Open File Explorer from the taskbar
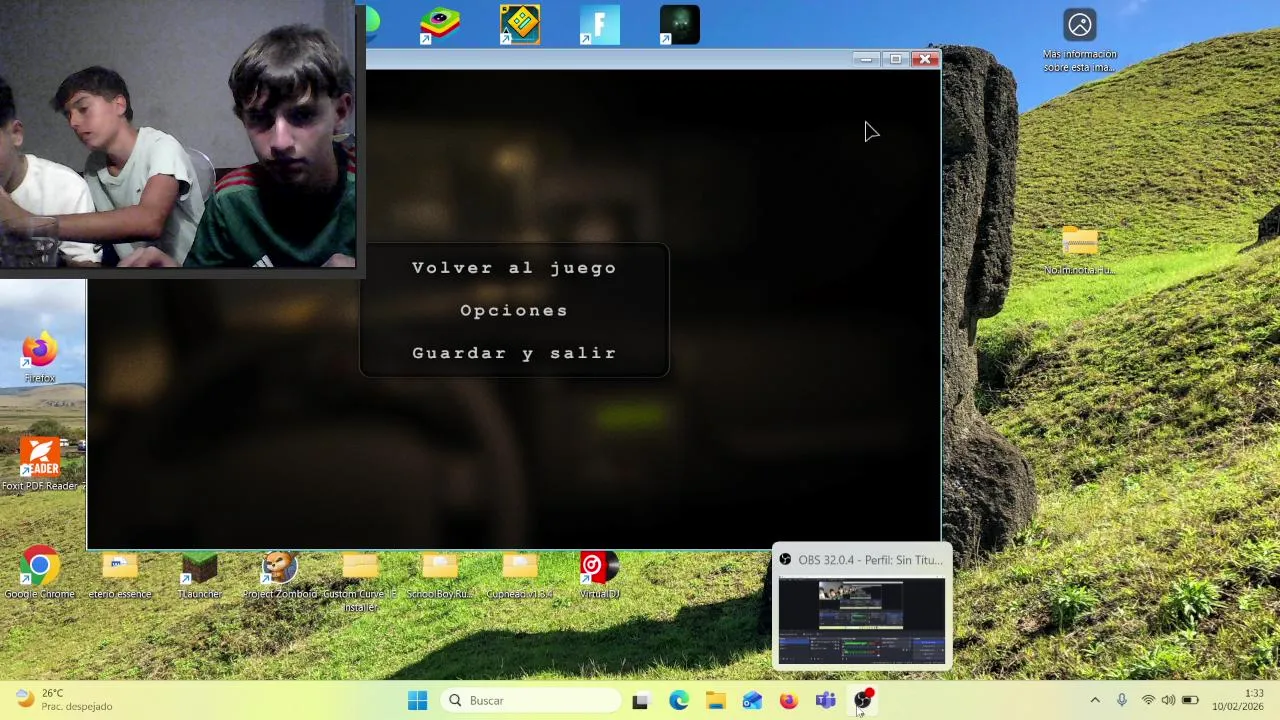1280x720 pixels. [715, 701]
